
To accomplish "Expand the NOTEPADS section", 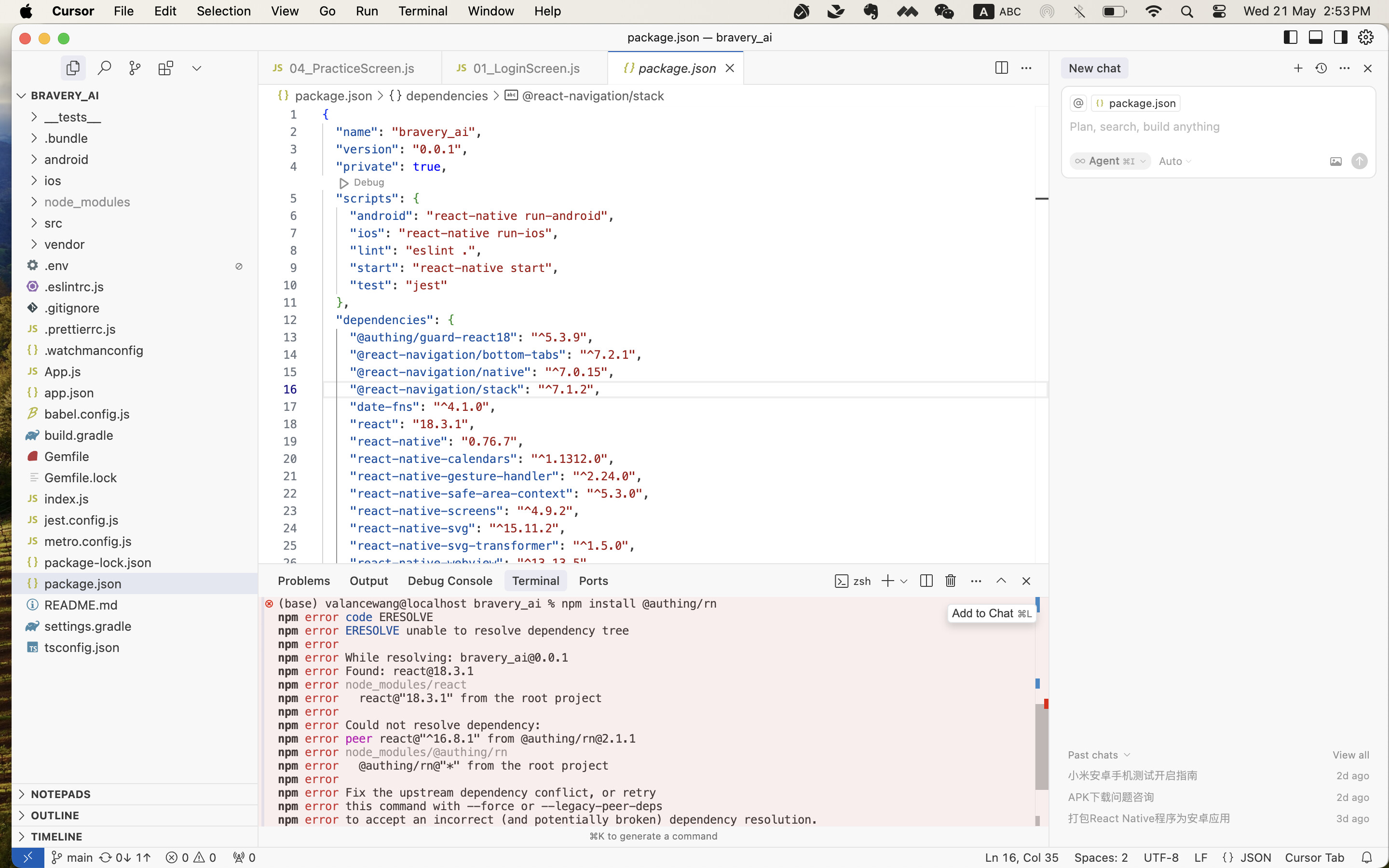I will click(x=134, y=794).
